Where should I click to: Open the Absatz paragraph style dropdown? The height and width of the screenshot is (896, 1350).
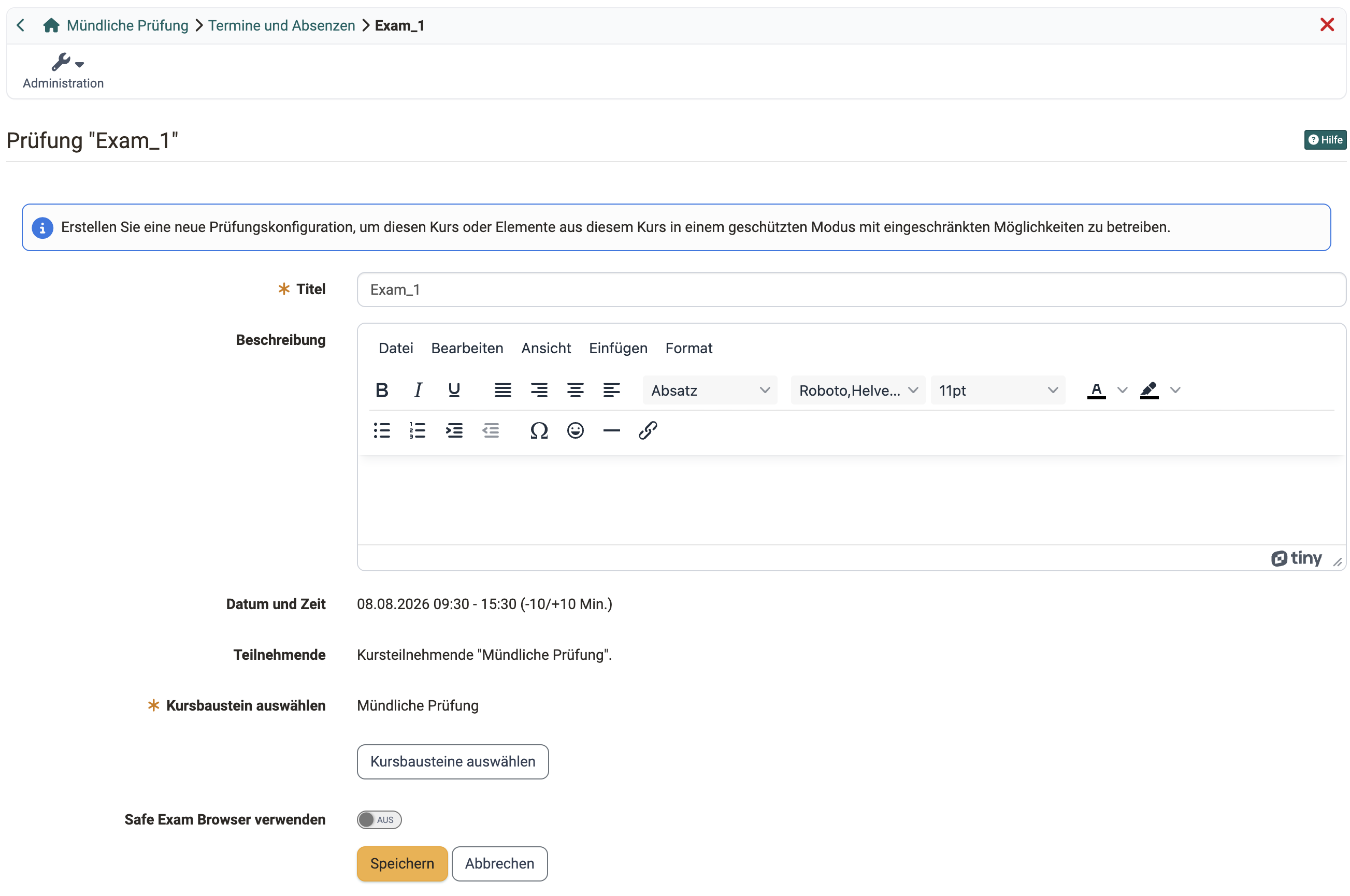[x=709, y=389]
